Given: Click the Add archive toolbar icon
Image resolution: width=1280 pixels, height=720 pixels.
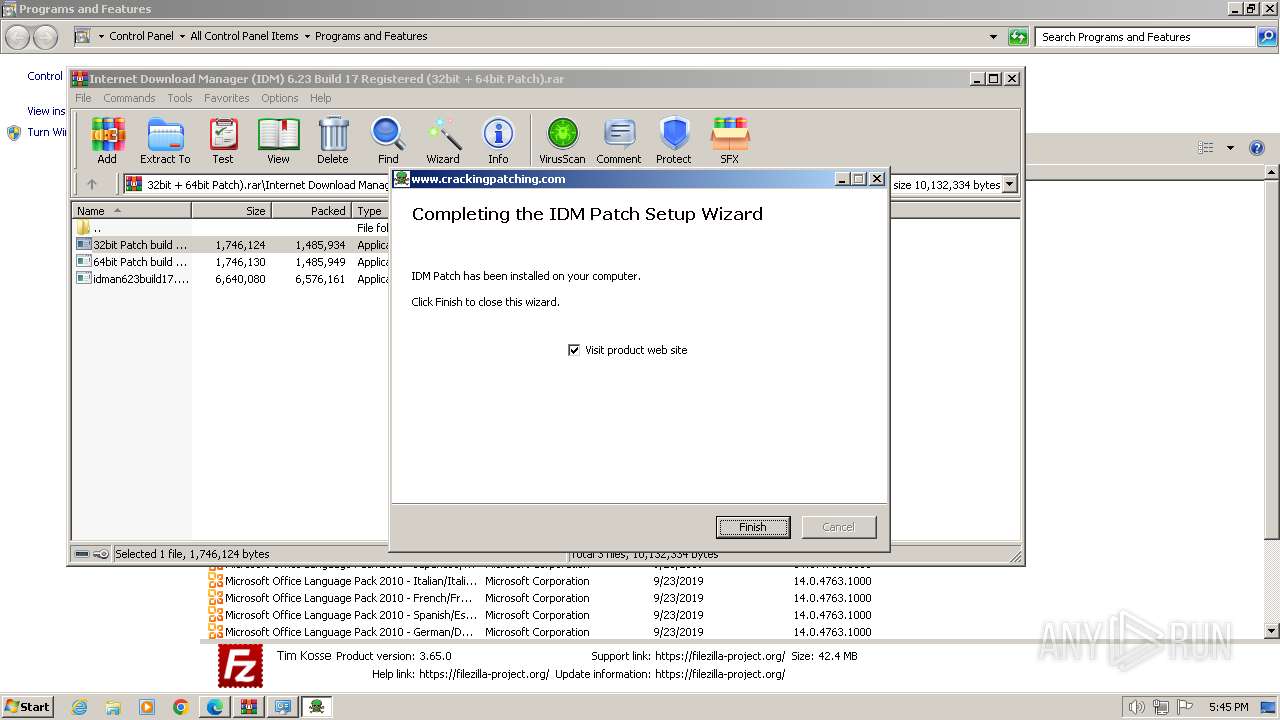Looking at the screenshot, I should (107, 140).
